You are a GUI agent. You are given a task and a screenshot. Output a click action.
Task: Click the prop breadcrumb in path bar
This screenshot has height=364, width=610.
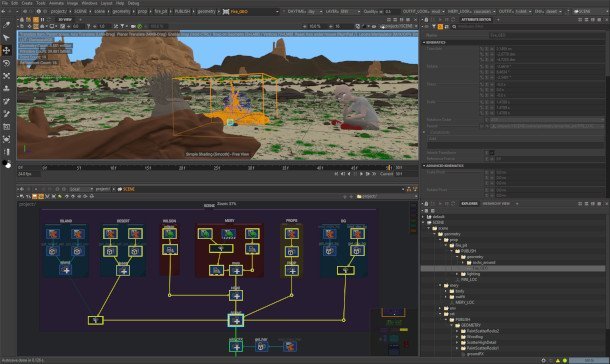(x=142, y=12)
